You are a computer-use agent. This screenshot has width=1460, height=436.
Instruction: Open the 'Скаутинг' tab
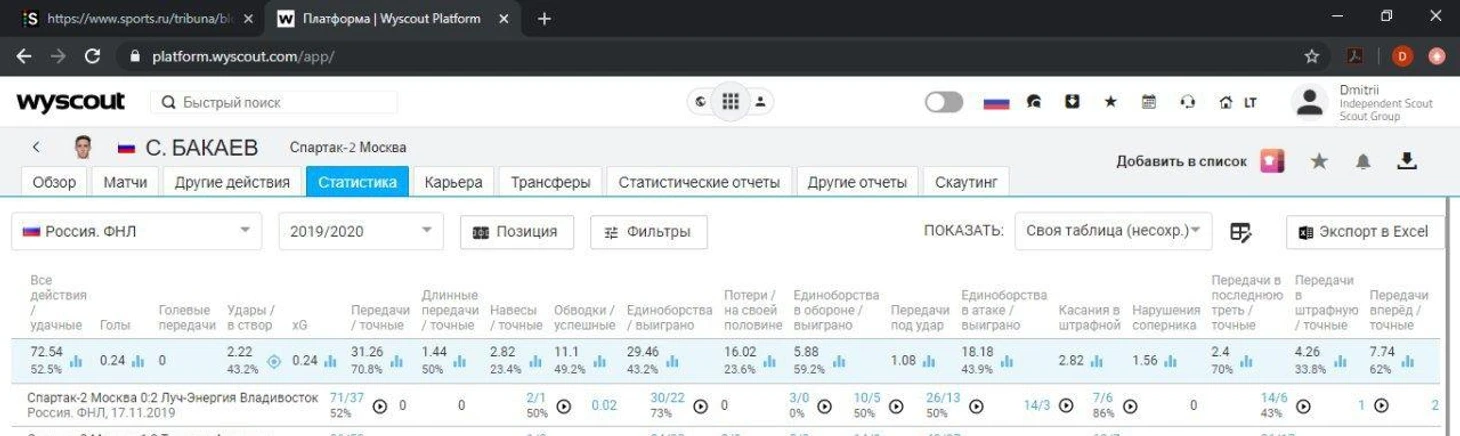966,182
